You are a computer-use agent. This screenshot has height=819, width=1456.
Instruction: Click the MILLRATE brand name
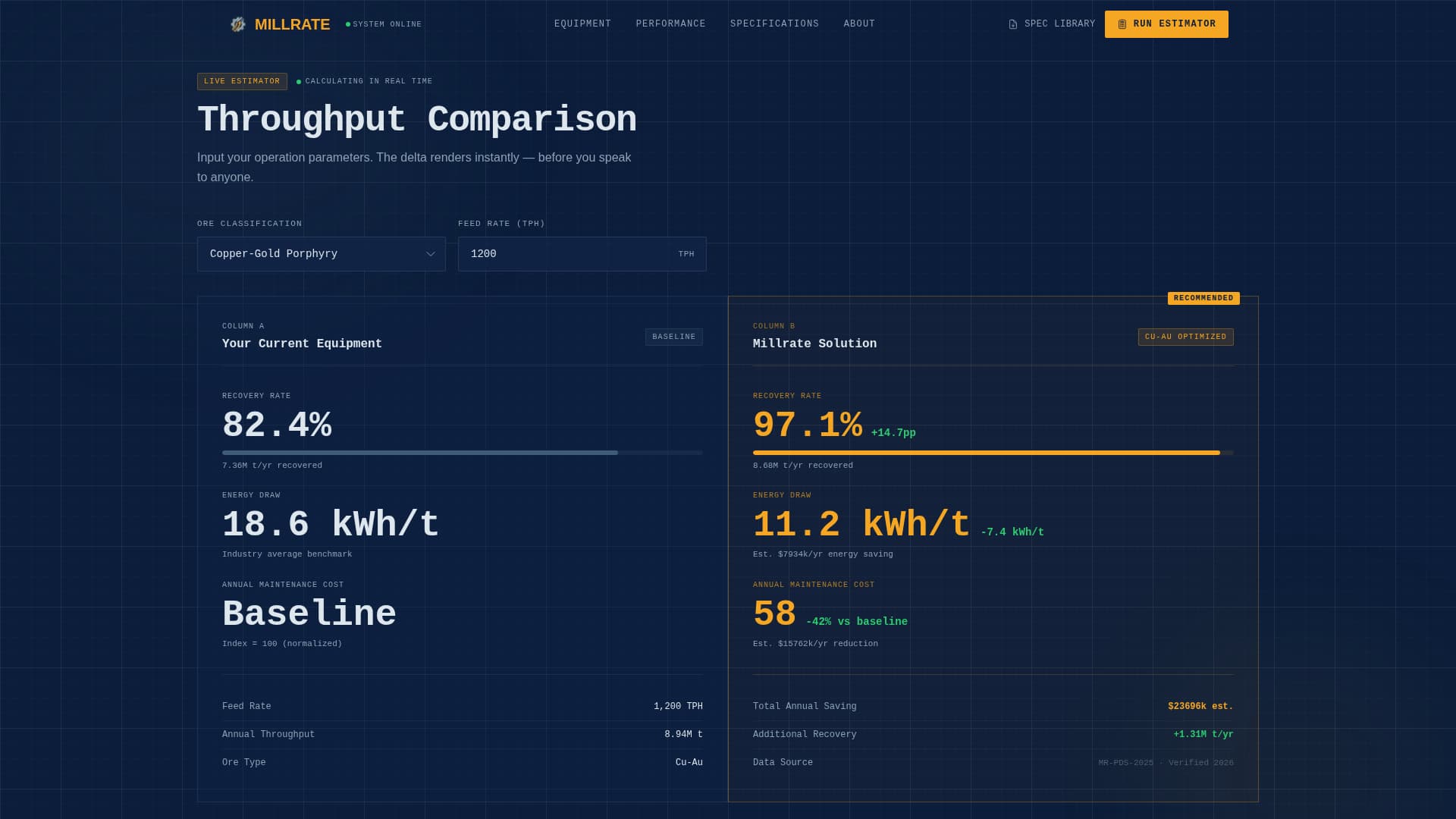pyautogui.click(x=292, y=24)
